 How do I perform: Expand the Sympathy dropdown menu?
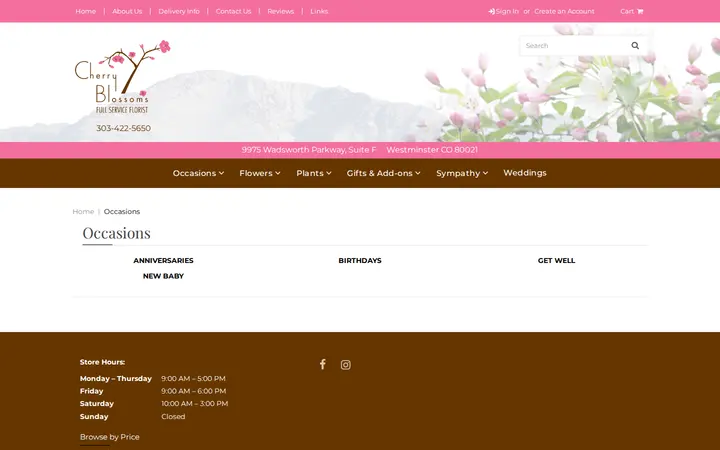pyautogui.click(x=462, y=173)
